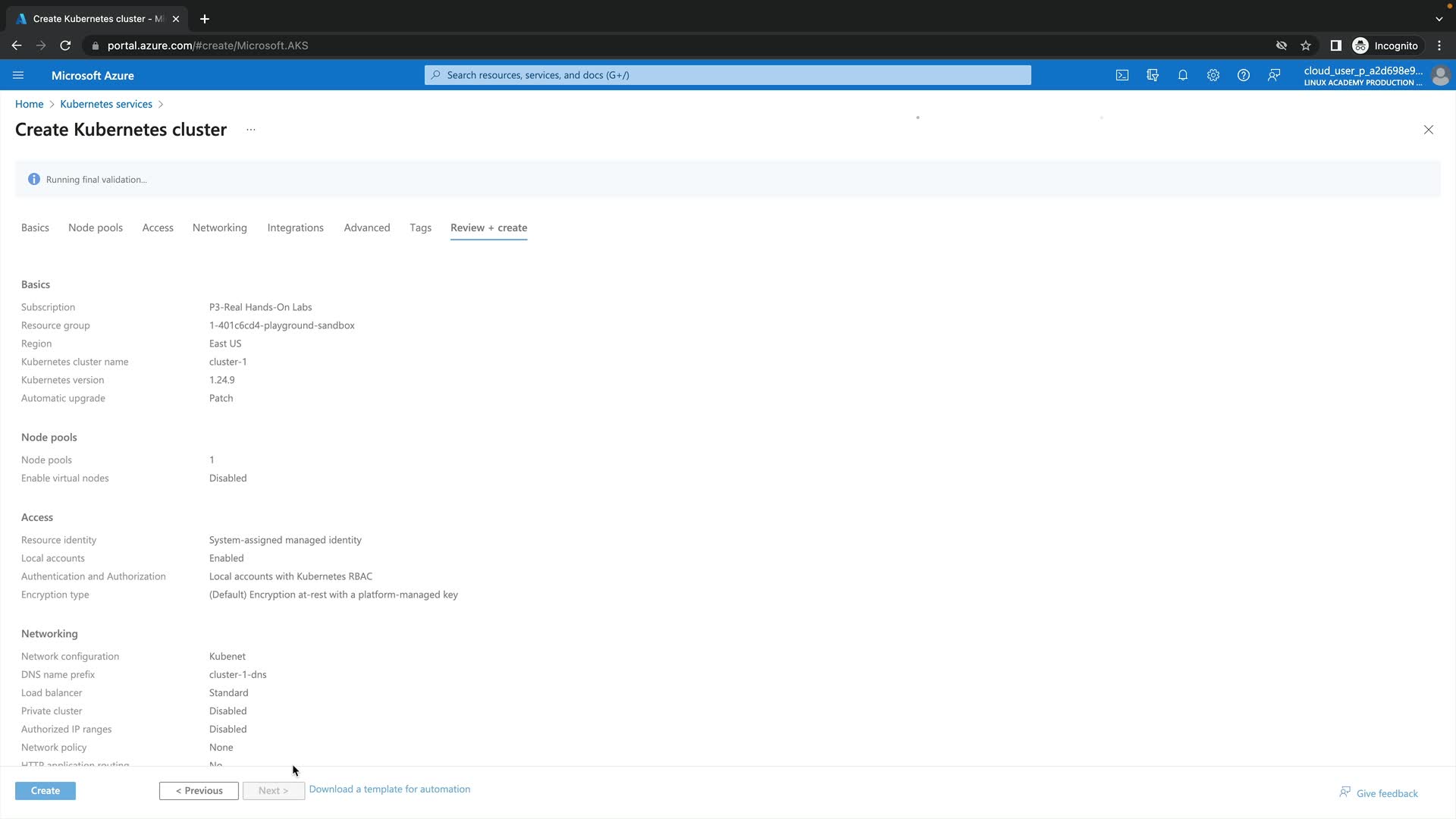This screenshot has height=819, width=1456.
Task: Open the Directories and subscriptions filter icon
Action: (1152, 75)
